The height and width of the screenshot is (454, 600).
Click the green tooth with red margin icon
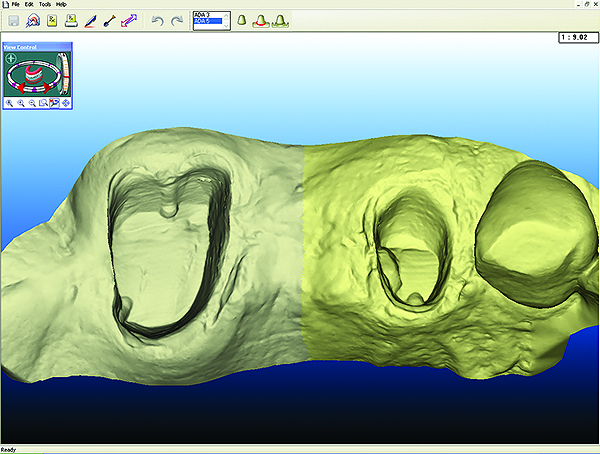[262, 20]
